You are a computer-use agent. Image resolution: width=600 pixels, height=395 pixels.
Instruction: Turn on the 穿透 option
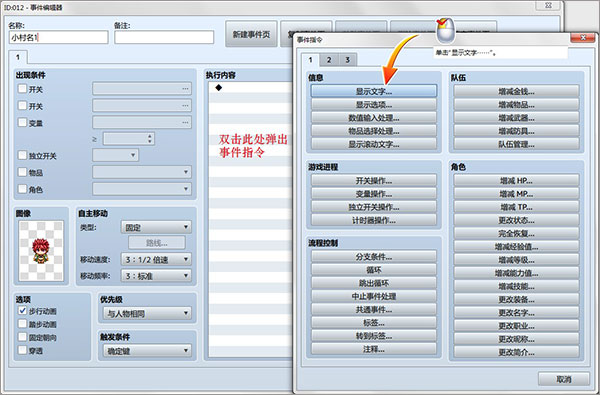(23, 350)
